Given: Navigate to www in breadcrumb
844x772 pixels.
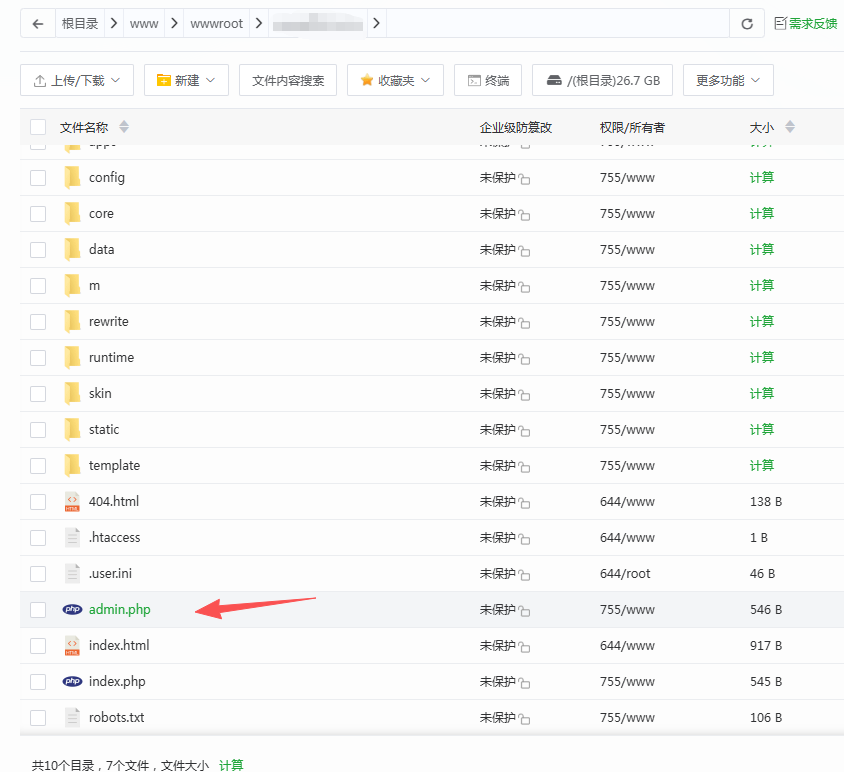Looking at the screenshot, I should coord(144,23).
